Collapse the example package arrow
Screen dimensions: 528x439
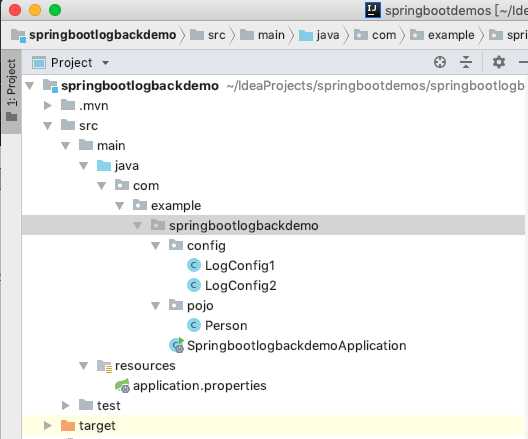(120, 206)
